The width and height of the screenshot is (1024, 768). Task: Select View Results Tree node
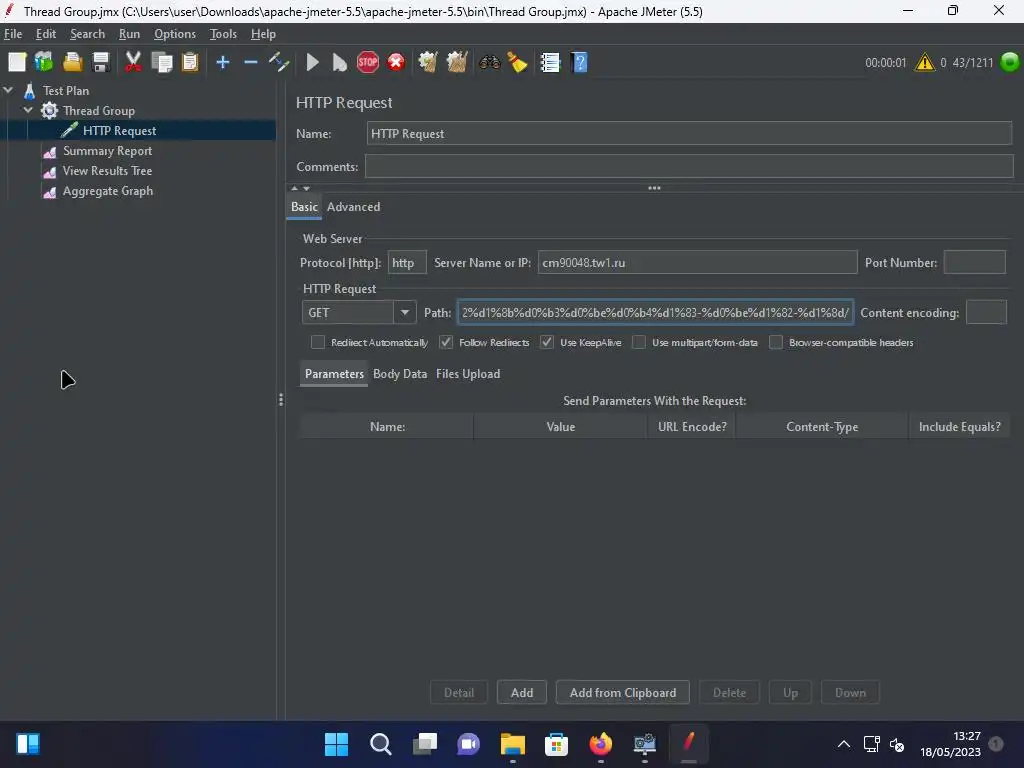coord(107,171)
